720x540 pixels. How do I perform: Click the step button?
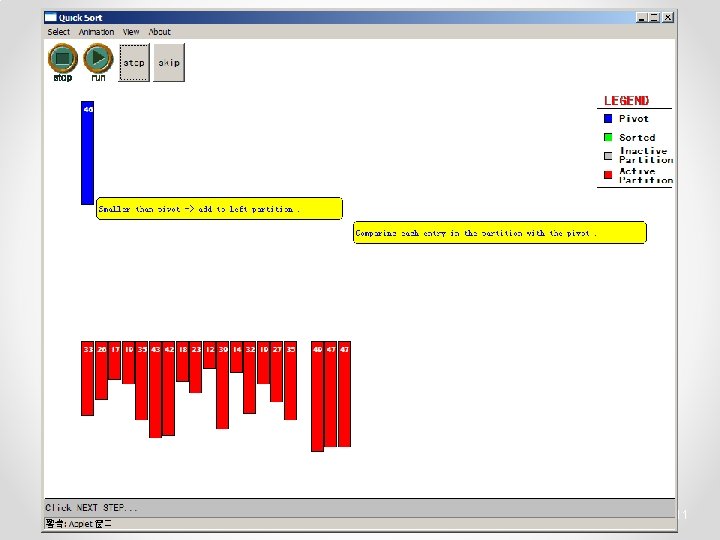click(x=134, y=63)
